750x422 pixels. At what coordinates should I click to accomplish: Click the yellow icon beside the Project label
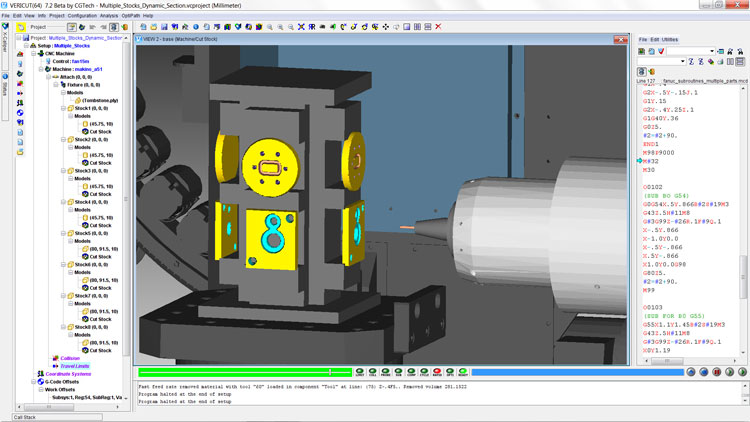[x=21, y=27]
